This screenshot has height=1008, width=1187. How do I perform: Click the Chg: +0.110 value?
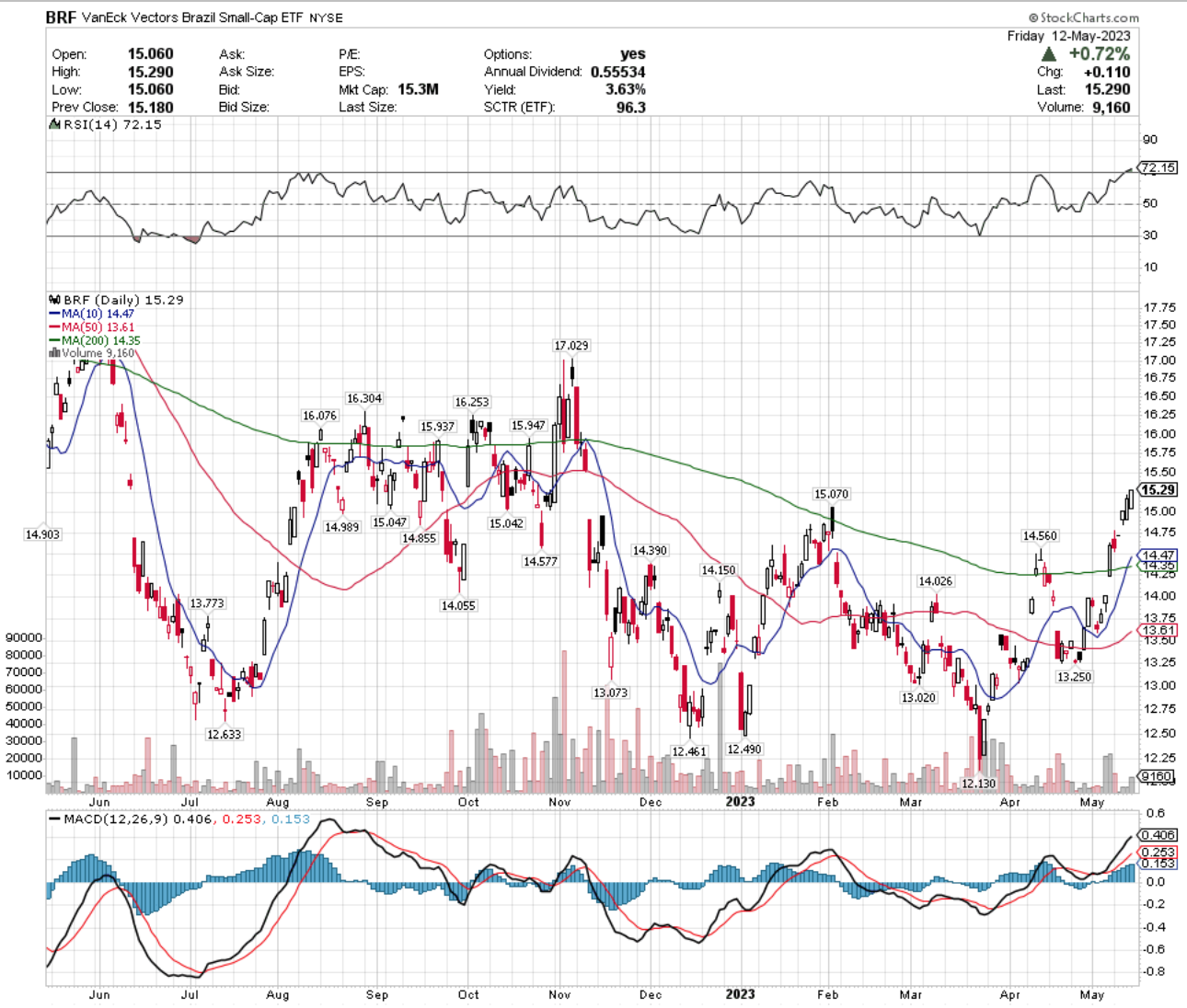click(x=1107, y=72)
